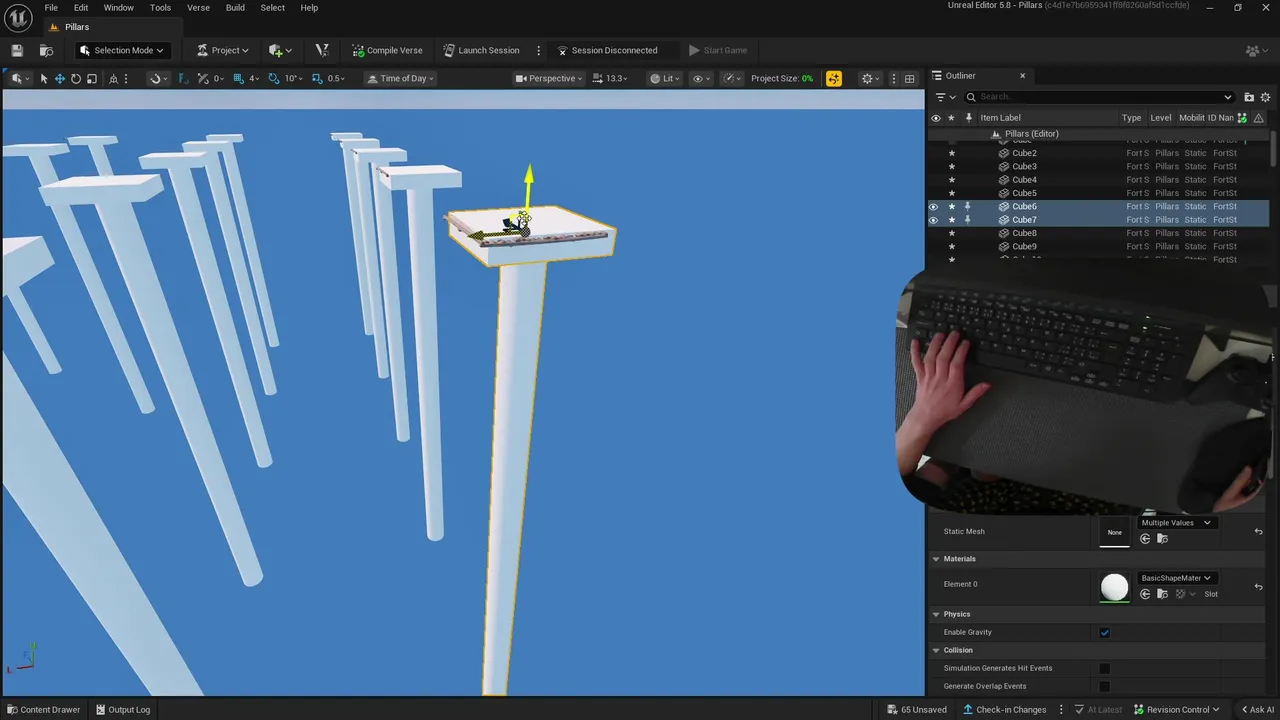Image resolution: width=1280 pixels, height=720 pixels.
Task: Open the Build menu
Action: (235, 8)
